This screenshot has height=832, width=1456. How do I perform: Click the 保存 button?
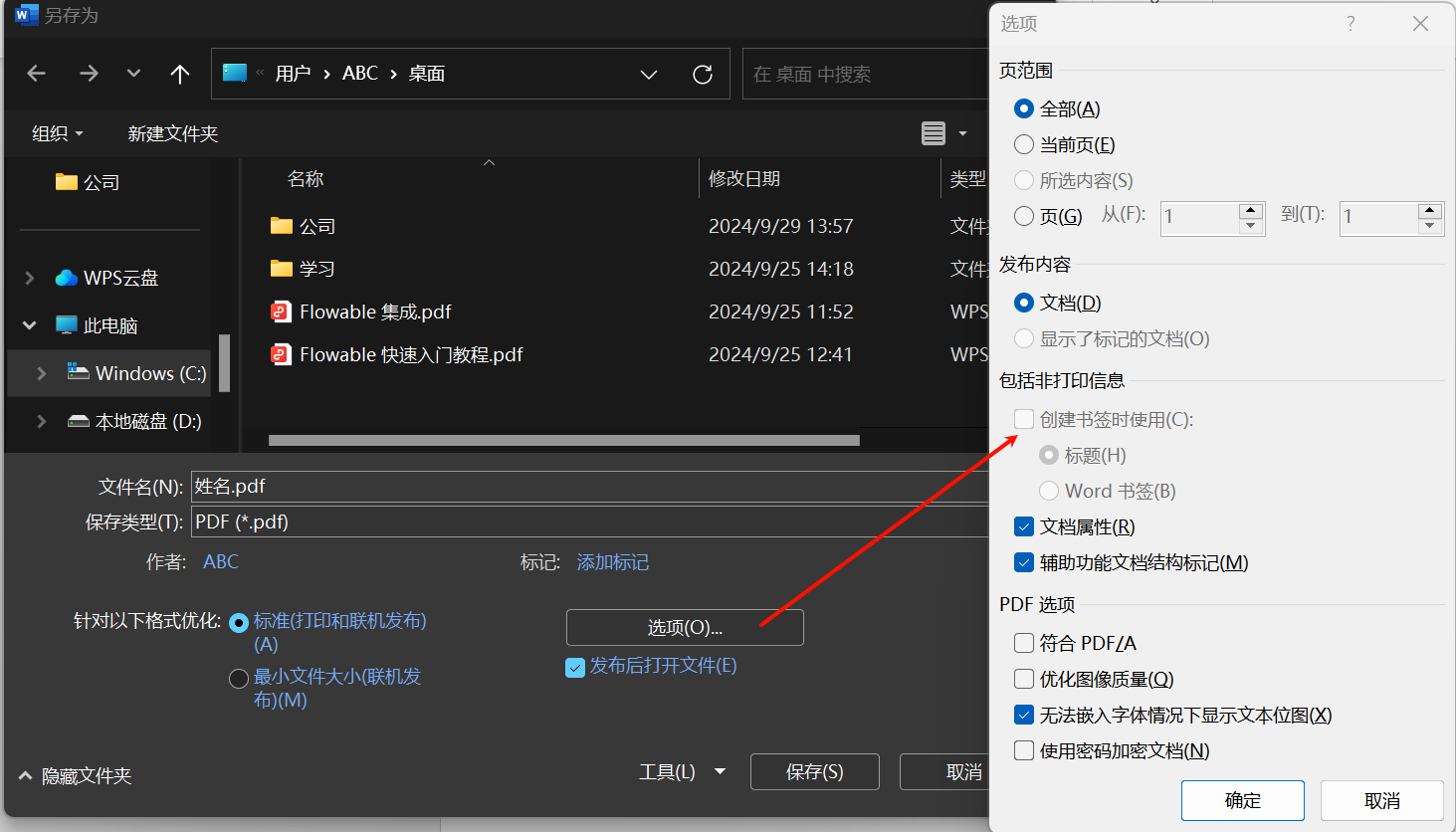click(x=814, y=772)
